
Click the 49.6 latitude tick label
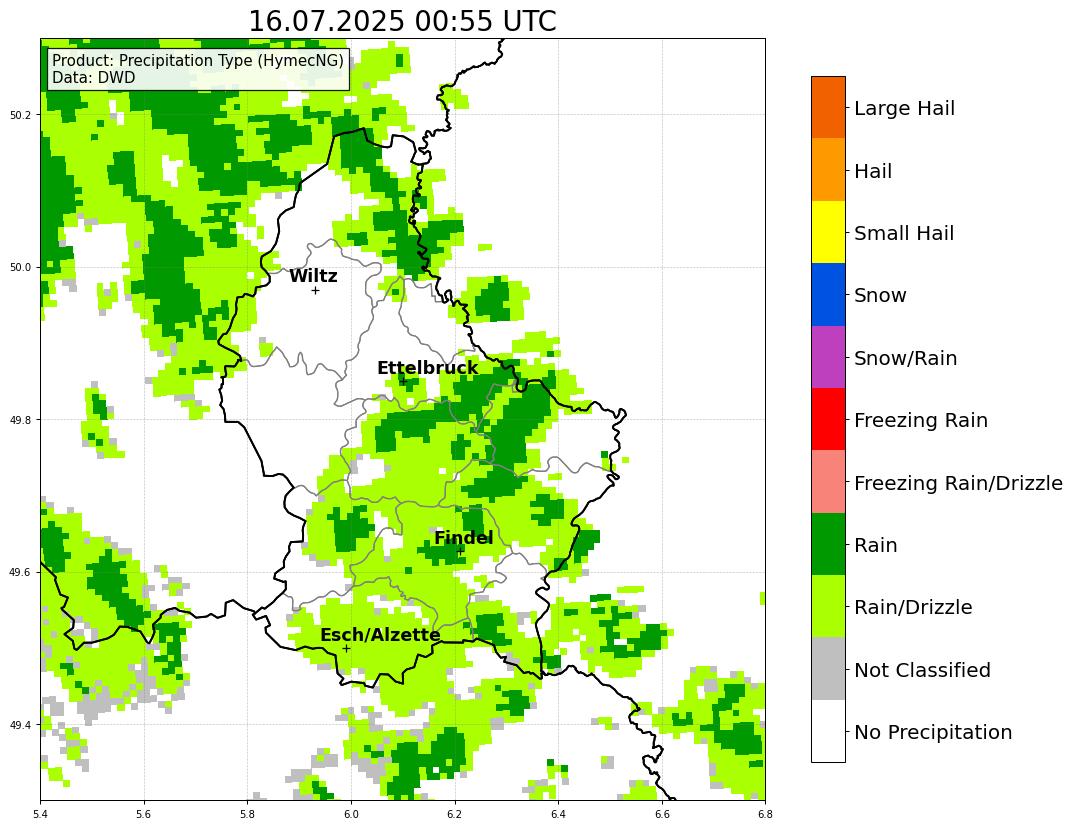pos(22,572)
